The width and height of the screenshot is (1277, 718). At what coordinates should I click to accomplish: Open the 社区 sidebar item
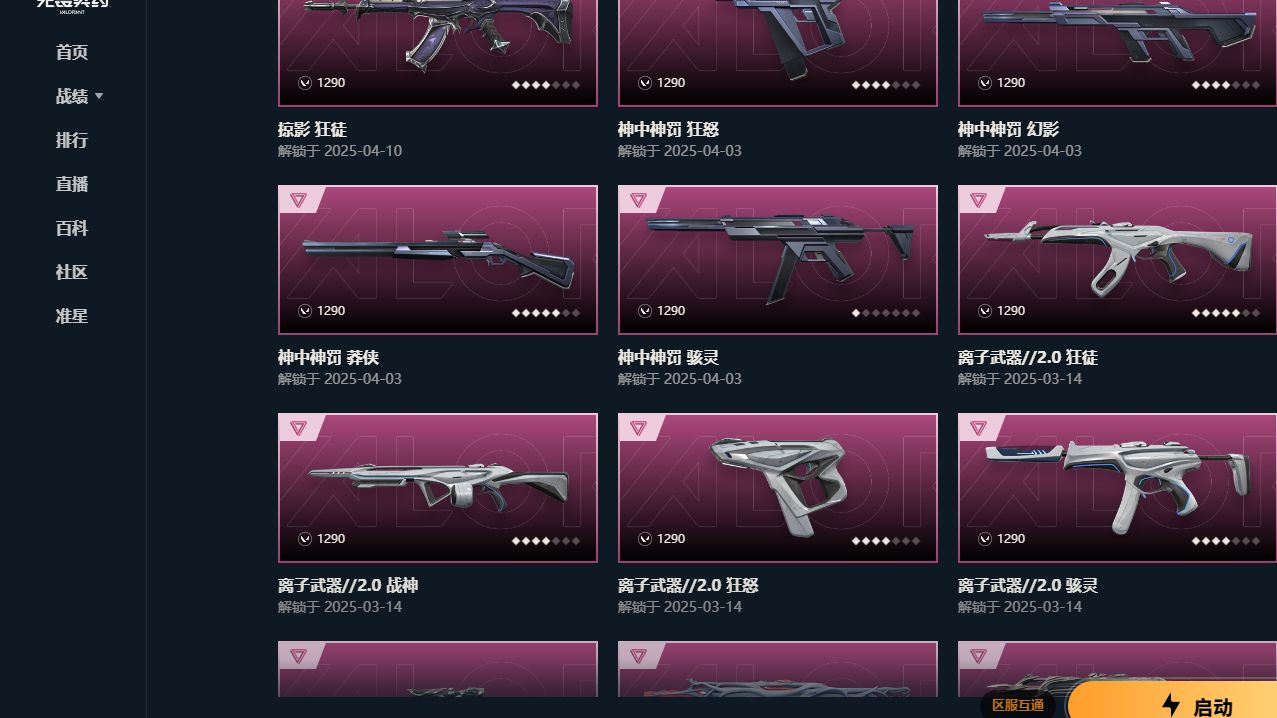(x=72, y=272)
